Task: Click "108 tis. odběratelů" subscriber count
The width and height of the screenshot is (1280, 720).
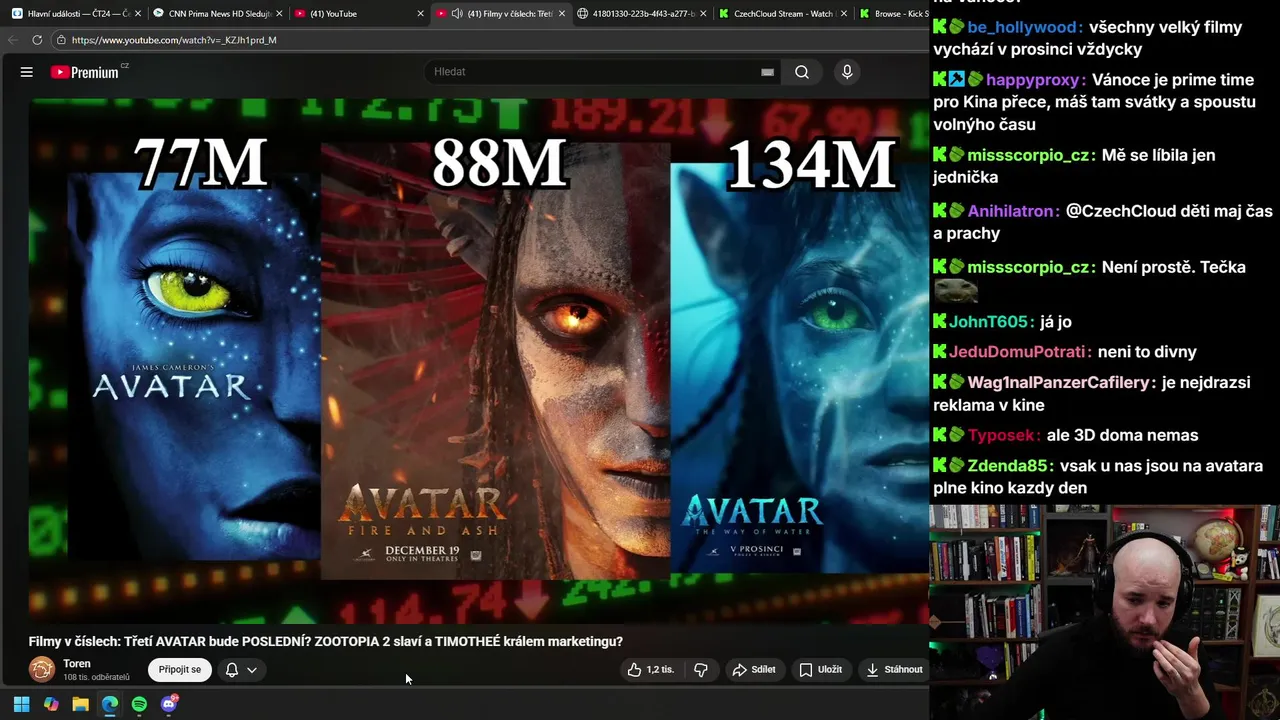Action: click(96, 677)
